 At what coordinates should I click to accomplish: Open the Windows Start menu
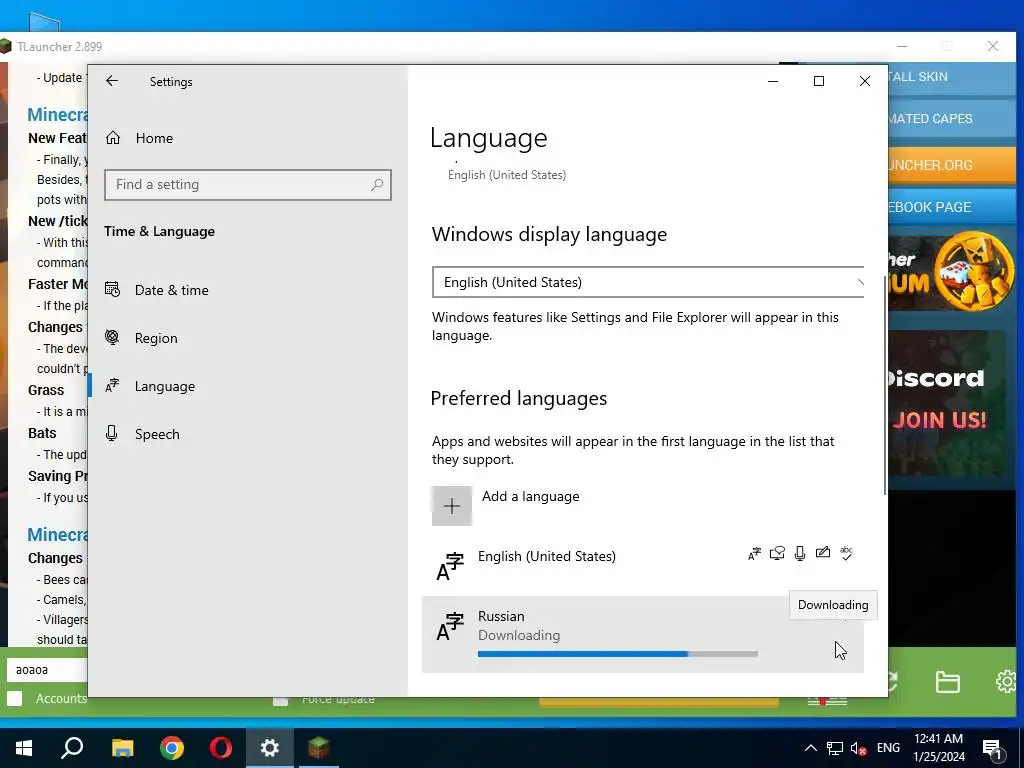tap(24, 748)
